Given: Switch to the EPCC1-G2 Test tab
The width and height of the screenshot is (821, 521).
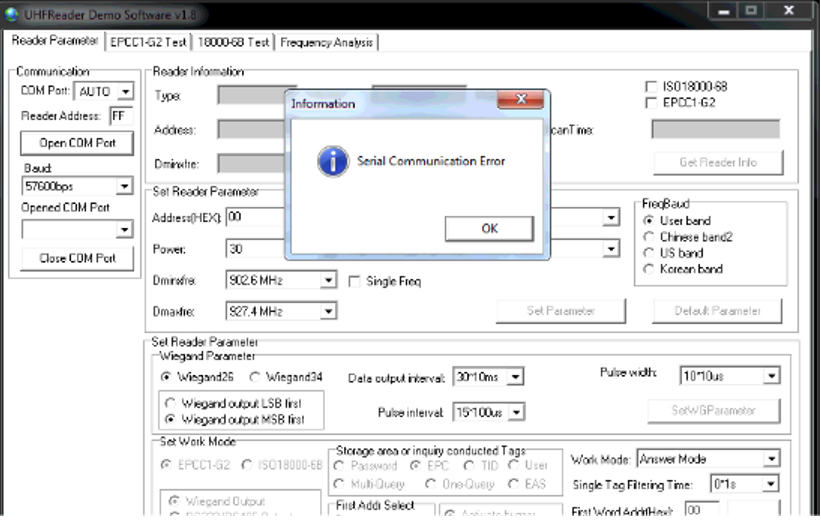Looking at the screenshot, I should point(149,42).
